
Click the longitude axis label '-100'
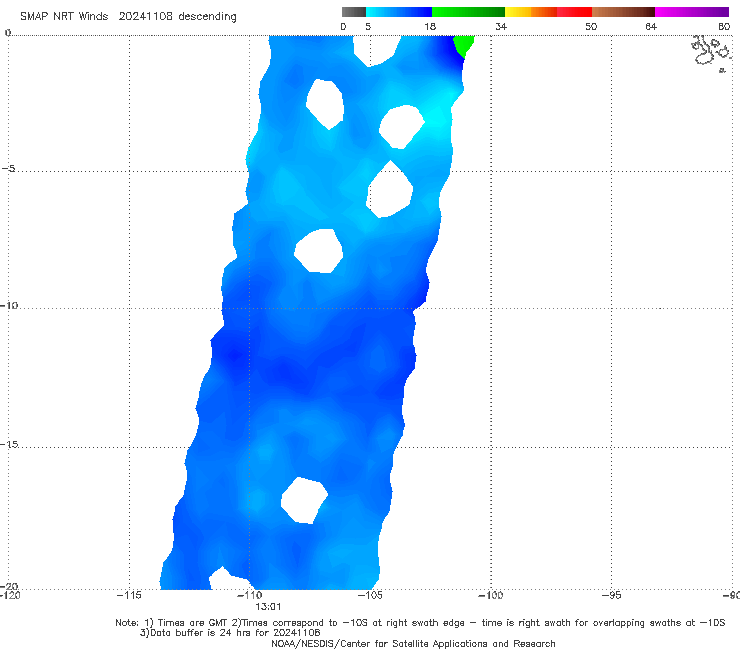point(491,595)
